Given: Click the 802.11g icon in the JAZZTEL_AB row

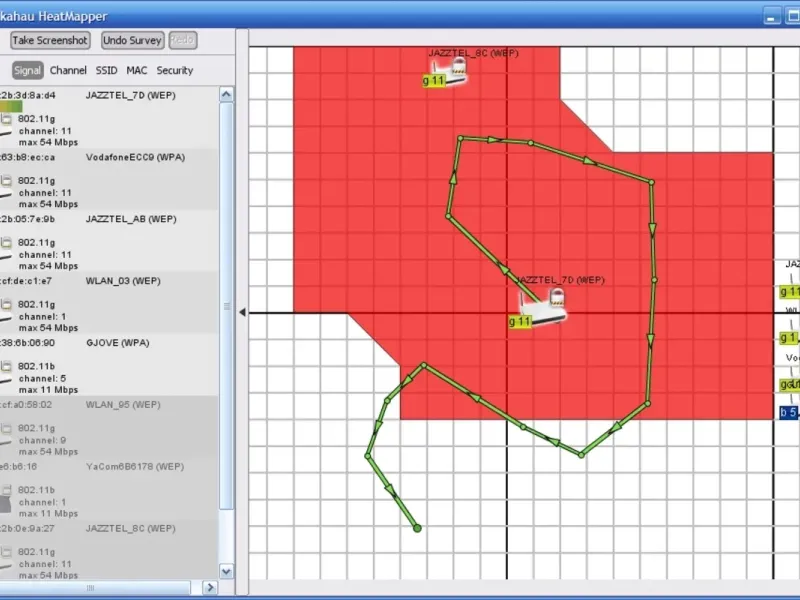Looking at the screenshot, I should 6,242.
